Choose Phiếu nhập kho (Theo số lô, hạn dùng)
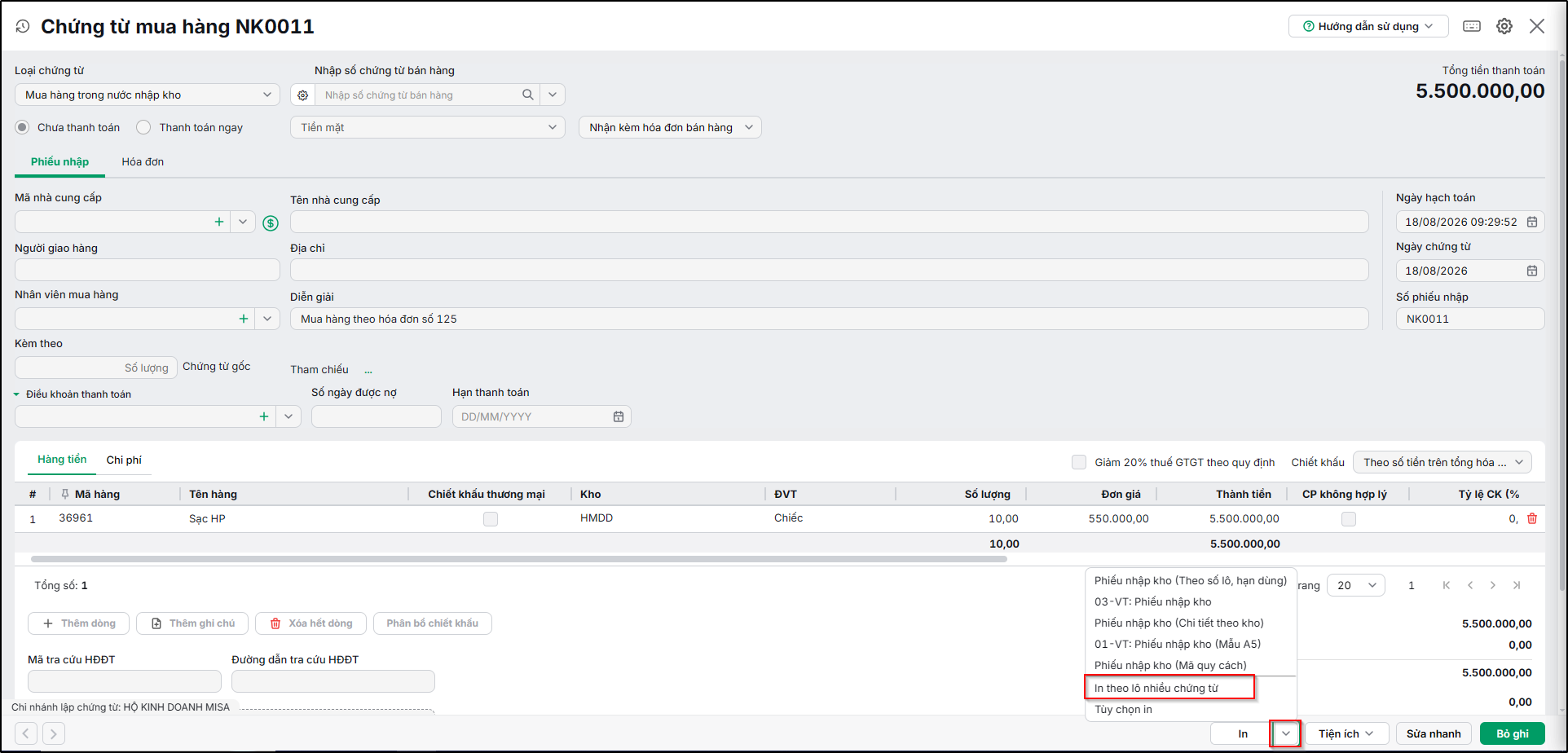The image size is (1568, 753). pos(1191,580)
